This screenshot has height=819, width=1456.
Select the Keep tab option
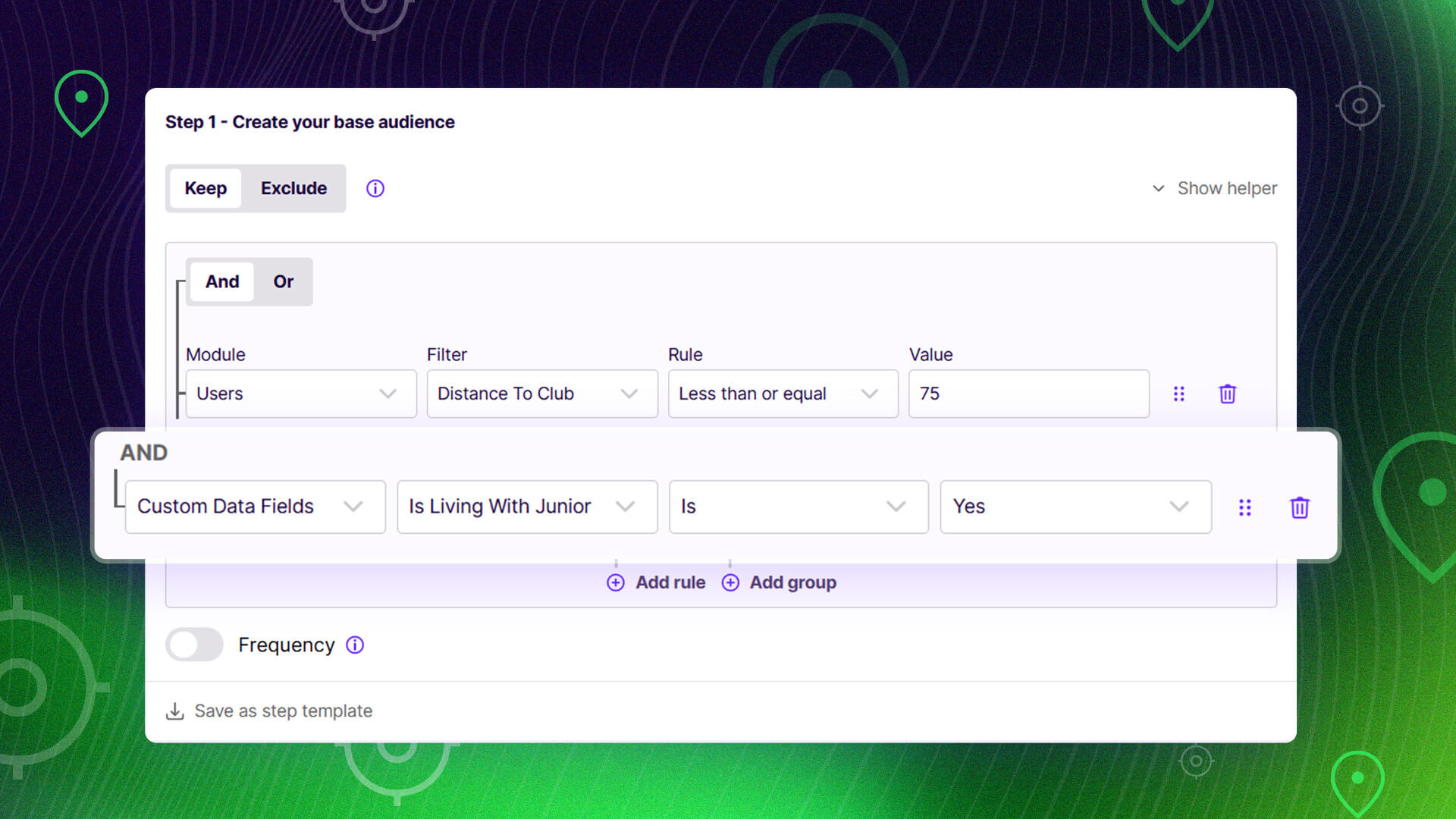click(x=206, y=189)
